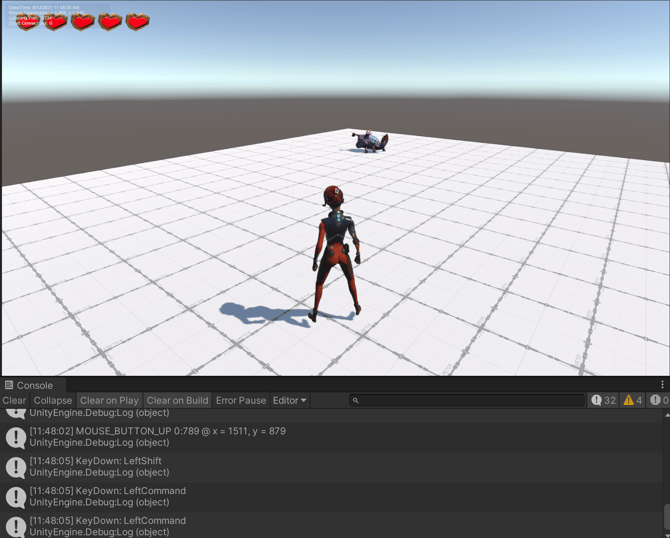Viewport: 670px width, 538px height.
Task: Toggle warning filter showing 4
Action: tap(633, 400)
